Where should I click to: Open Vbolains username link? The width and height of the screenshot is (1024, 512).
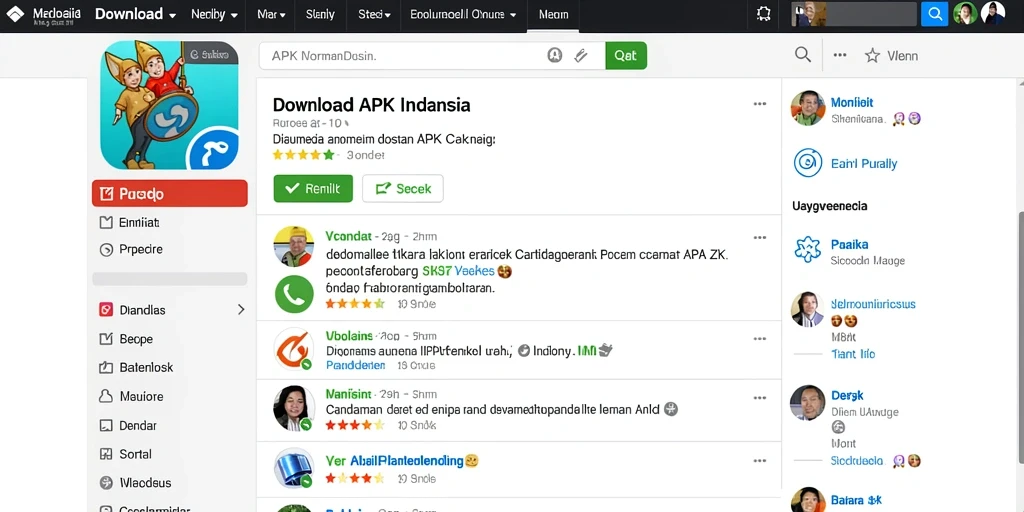coord(349,336)
